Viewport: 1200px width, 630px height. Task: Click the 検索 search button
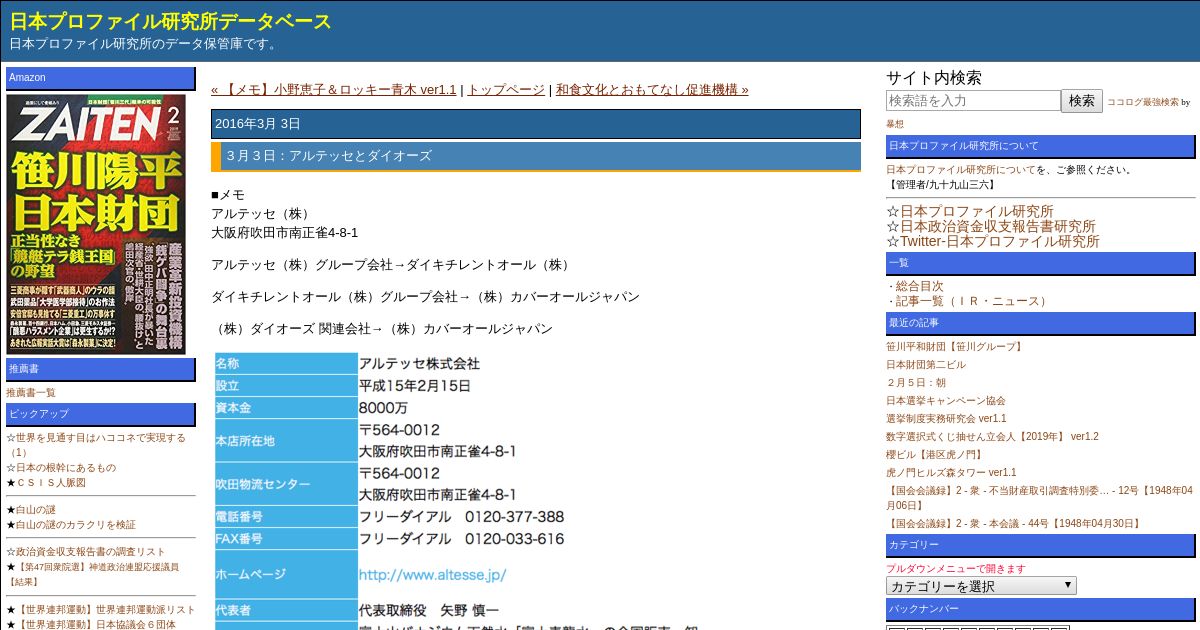click(x=1082, y=101)
